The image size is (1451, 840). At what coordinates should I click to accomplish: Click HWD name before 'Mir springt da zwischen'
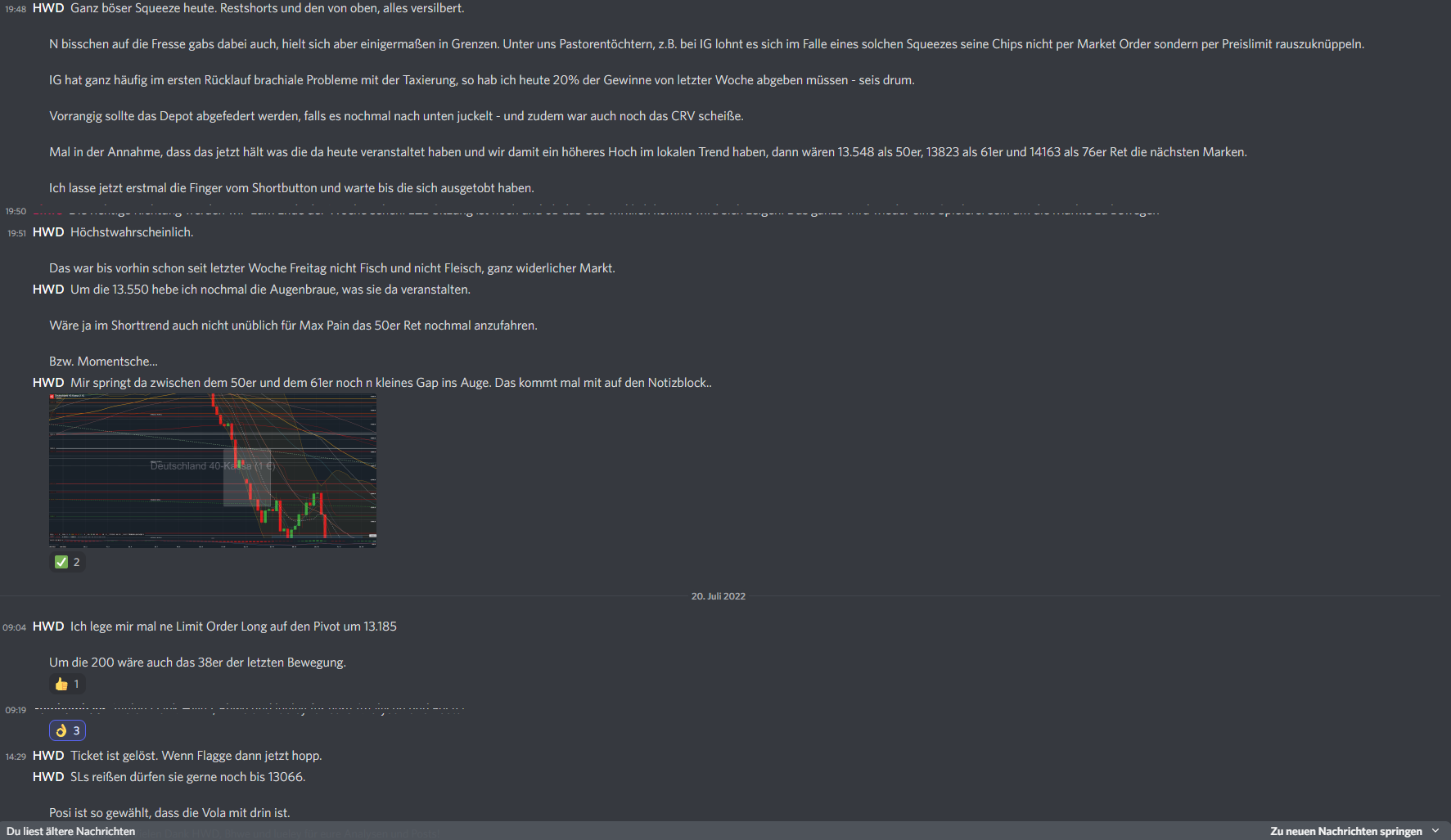click(48, 383)
